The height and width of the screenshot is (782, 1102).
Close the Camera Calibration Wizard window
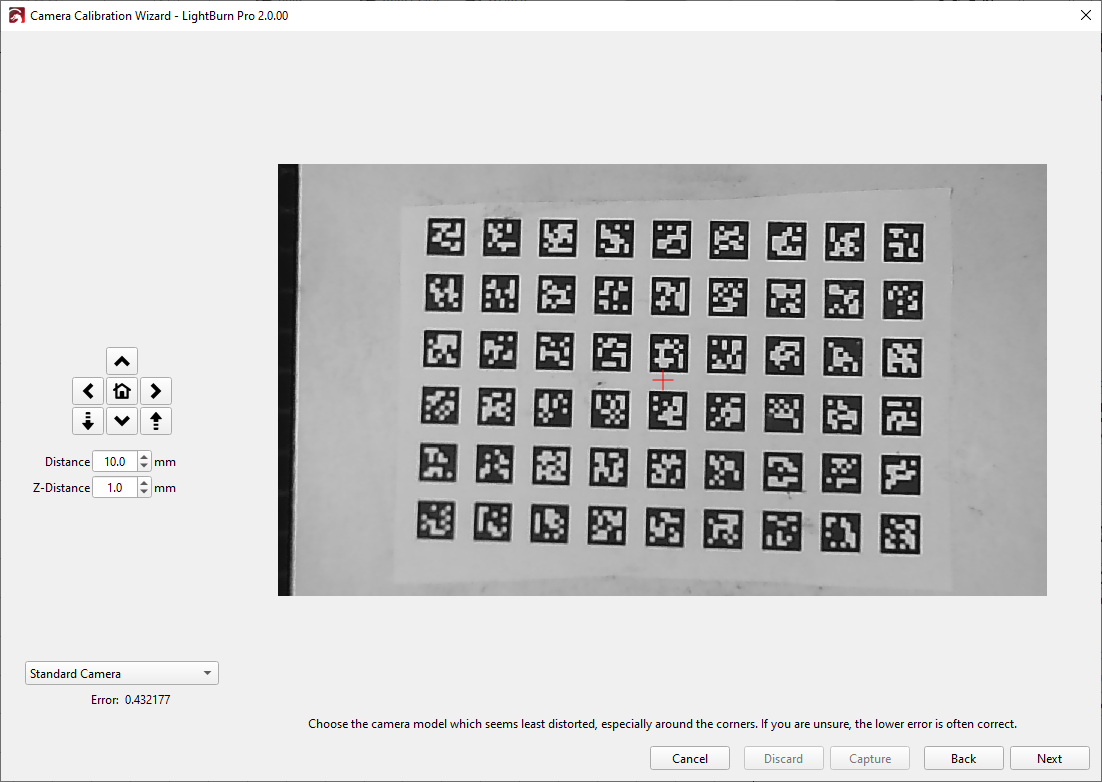[x=1085, y=16]
